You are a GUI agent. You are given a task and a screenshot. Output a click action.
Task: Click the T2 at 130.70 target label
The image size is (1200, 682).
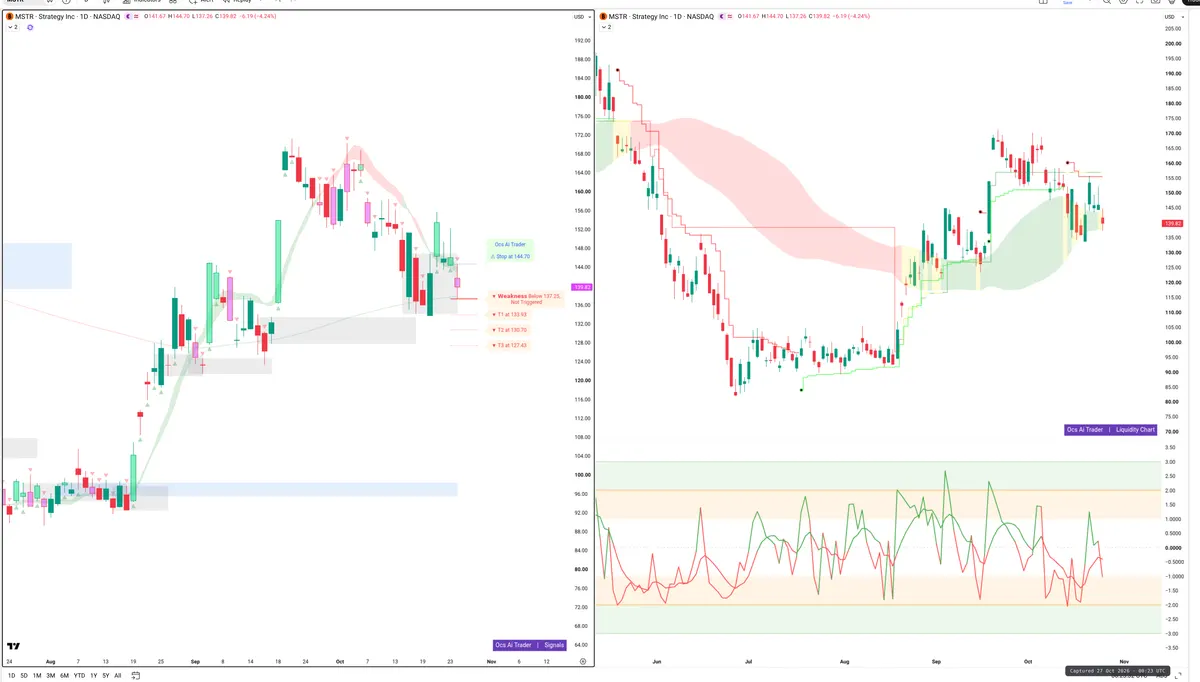(509, 329)
